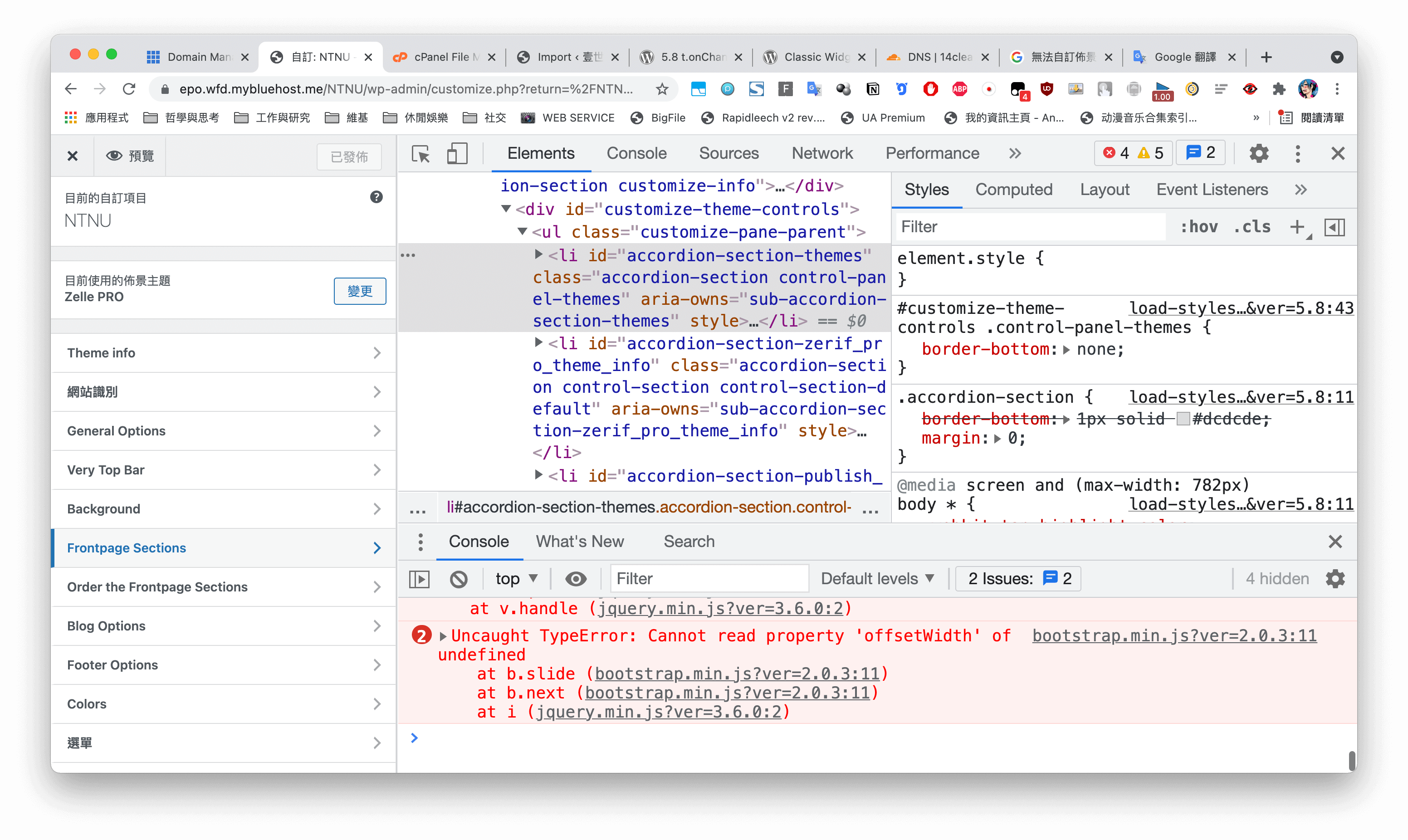The image size is (1408, 840).
Task: Expand the Very Top Bar section
Action: pyautogui.click(x=224, y=470)
